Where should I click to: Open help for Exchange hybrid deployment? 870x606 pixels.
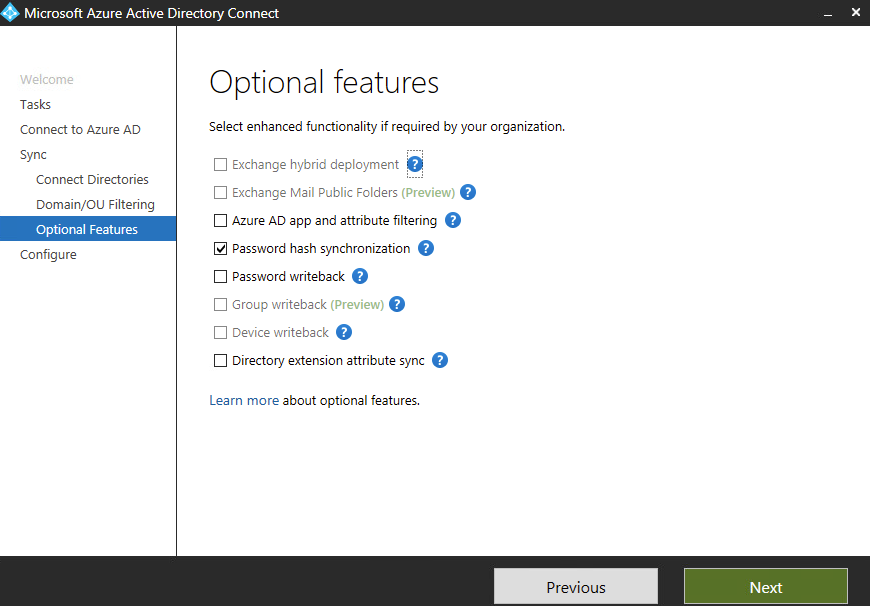point(414,164)
